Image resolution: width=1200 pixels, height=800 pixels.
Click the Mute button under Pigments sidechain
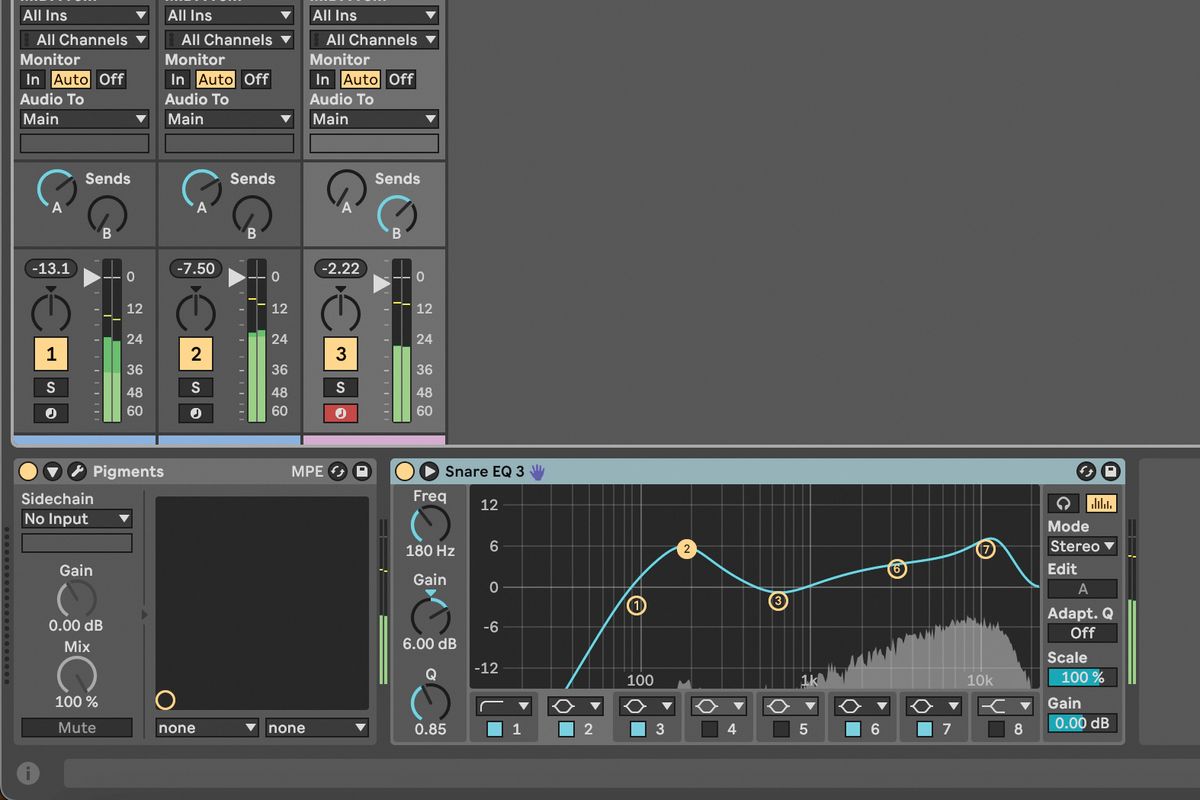pos(77,728)
